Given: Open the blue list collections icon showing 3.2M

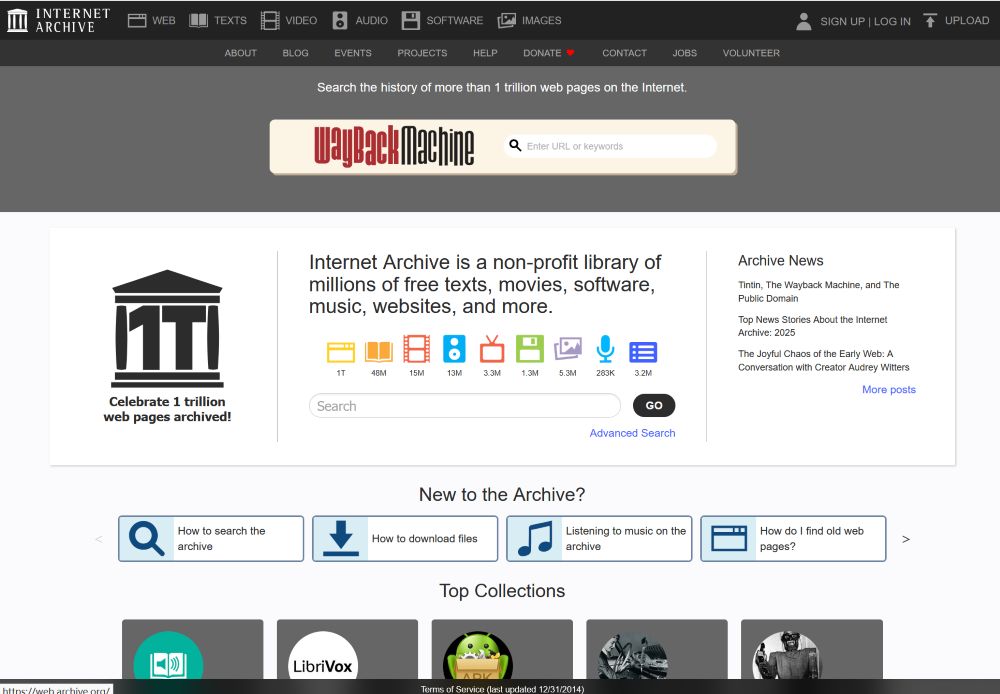Looking at the screenshot, I should 643,351.
